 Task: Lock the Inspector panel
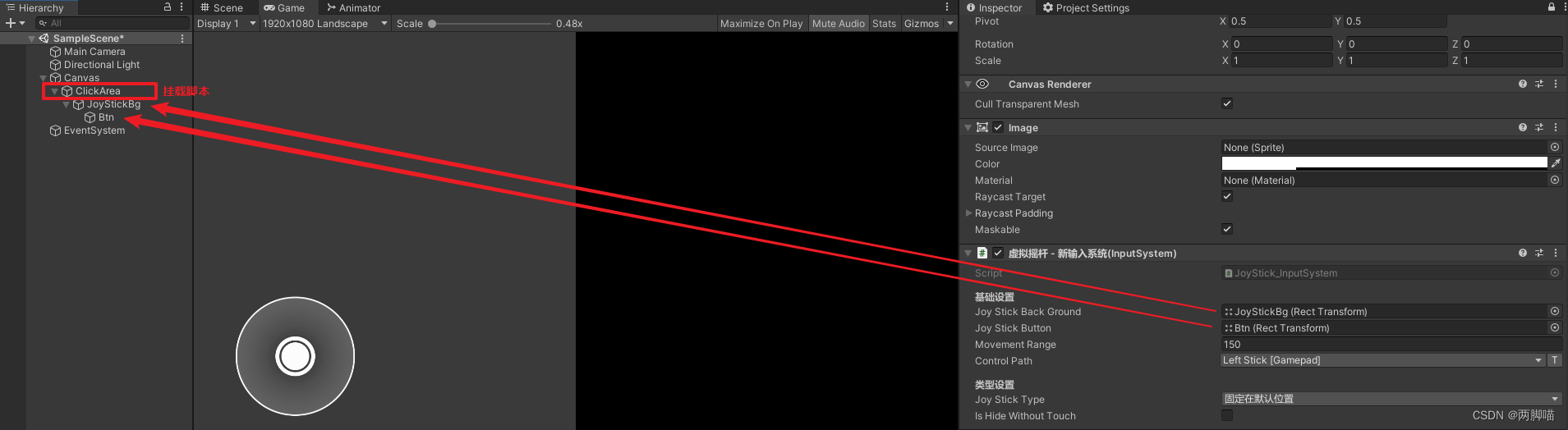(x=1552, y=7)
